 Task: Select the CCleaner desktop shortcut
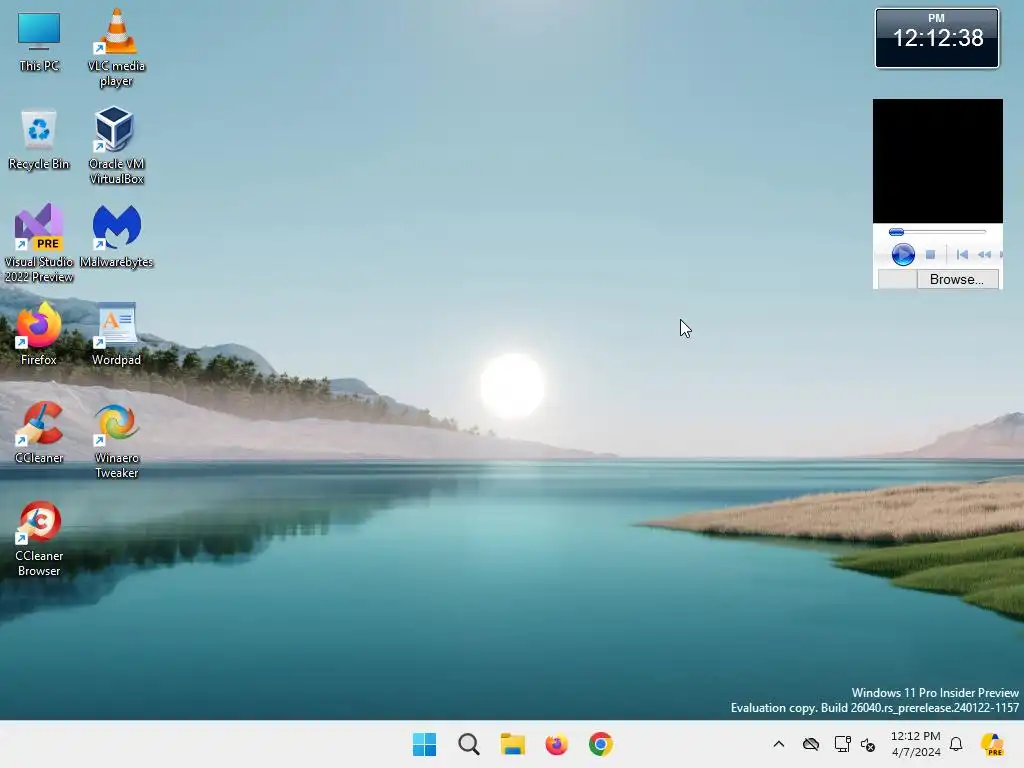coord(39,432)
